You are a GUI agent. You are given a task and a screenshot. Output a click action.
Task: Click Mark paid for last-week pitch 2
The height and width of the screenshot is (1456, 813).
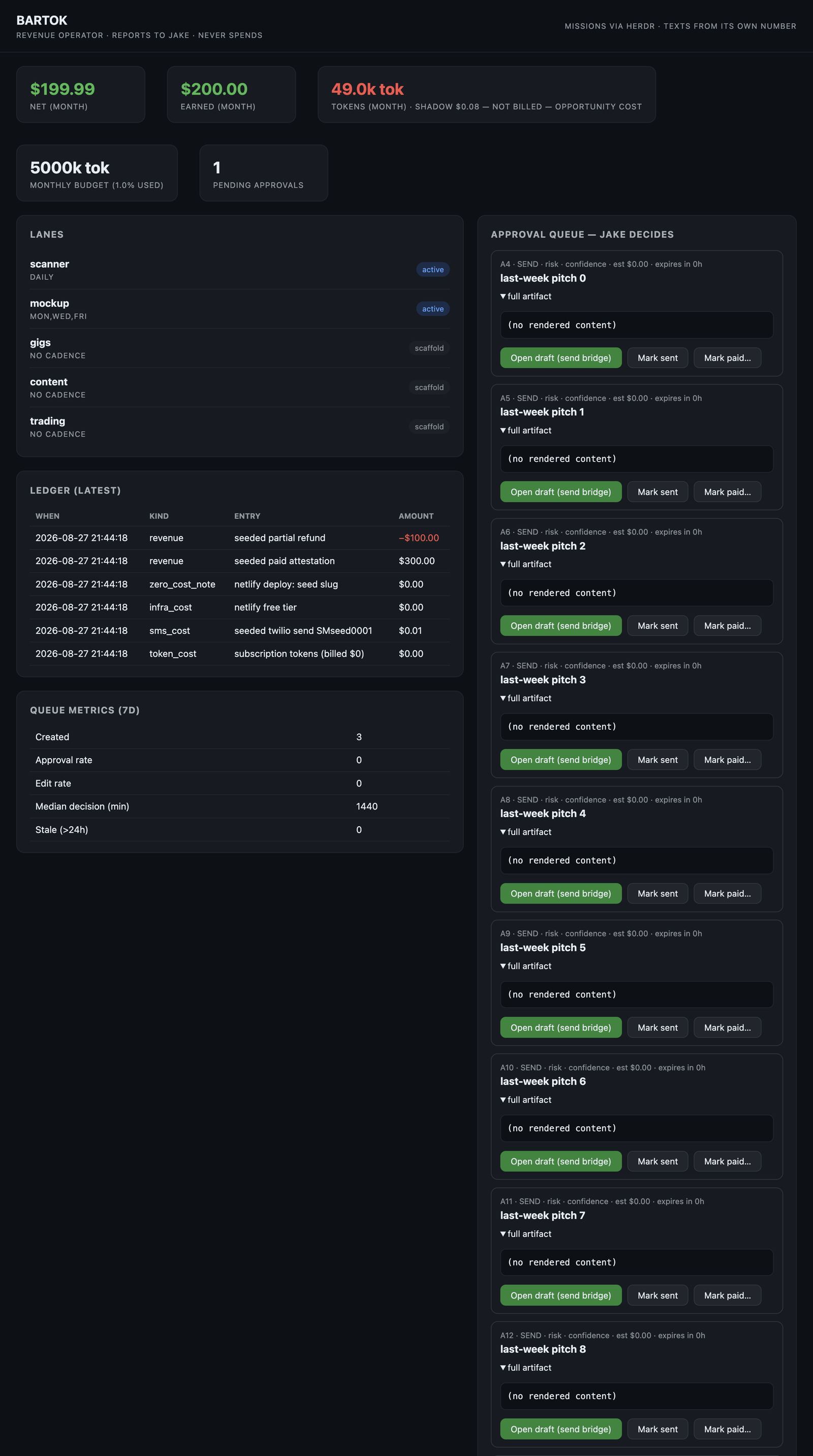pos(727,626)
